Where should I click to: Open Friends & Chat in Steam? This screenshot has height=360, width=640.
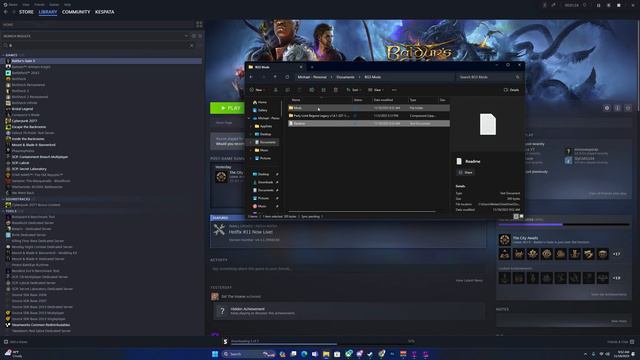620,342
